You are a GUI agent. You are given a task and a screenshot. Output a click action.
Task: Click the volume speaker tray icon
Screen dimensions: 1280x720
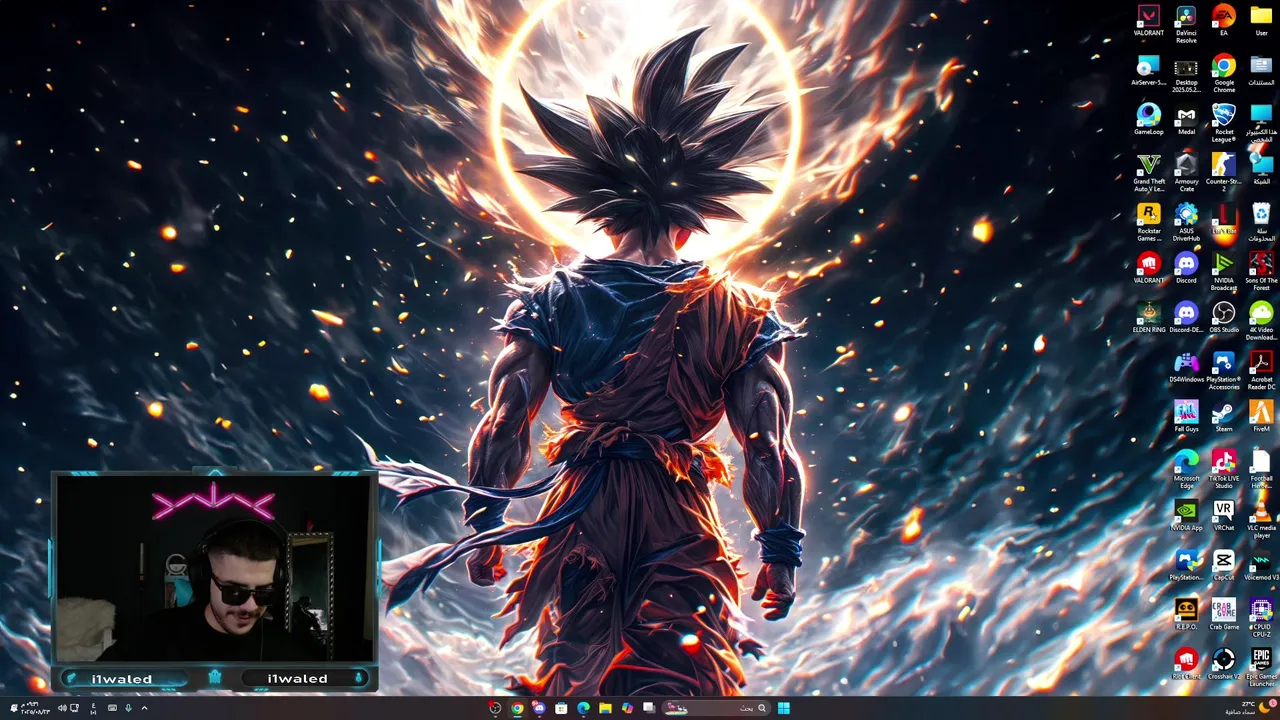coord(62,708)
